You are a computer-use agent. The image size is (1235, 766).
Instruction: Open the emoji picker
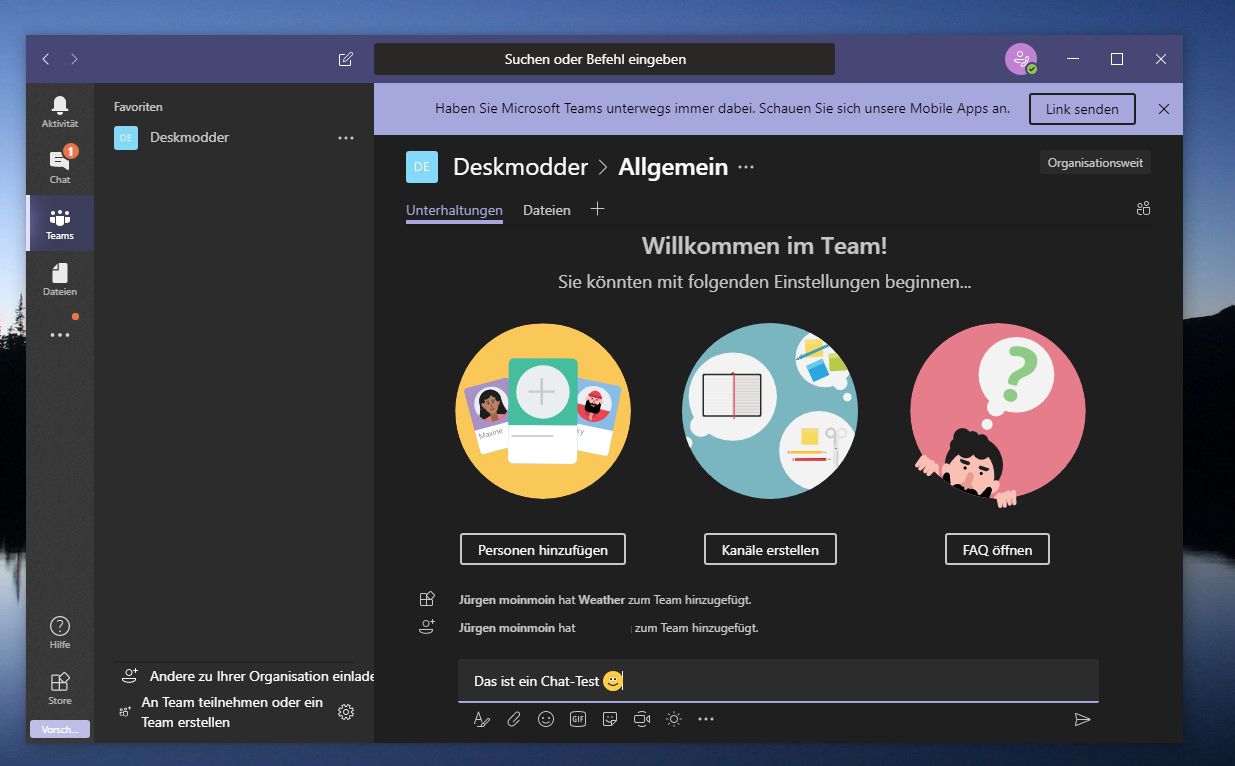click(546, 719)
